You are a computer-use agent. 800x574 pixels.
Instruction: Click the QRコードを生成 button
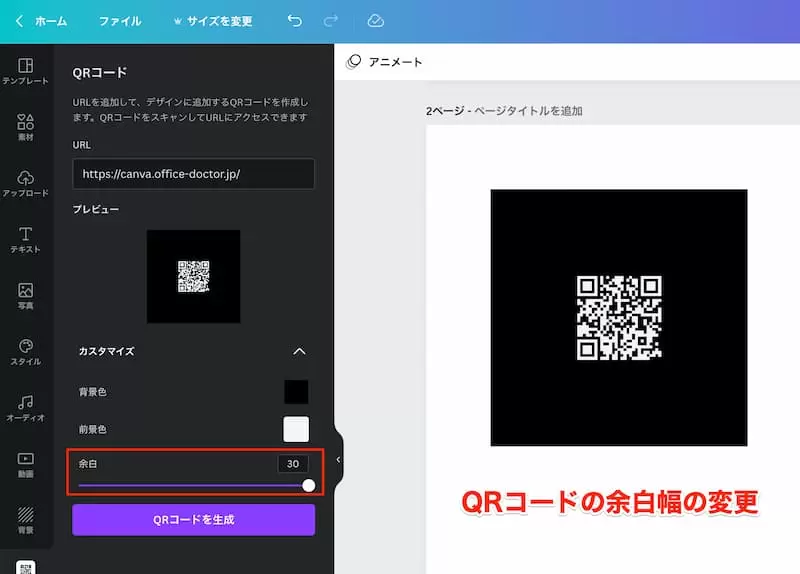pyautogui.click(x=193, y=520)
